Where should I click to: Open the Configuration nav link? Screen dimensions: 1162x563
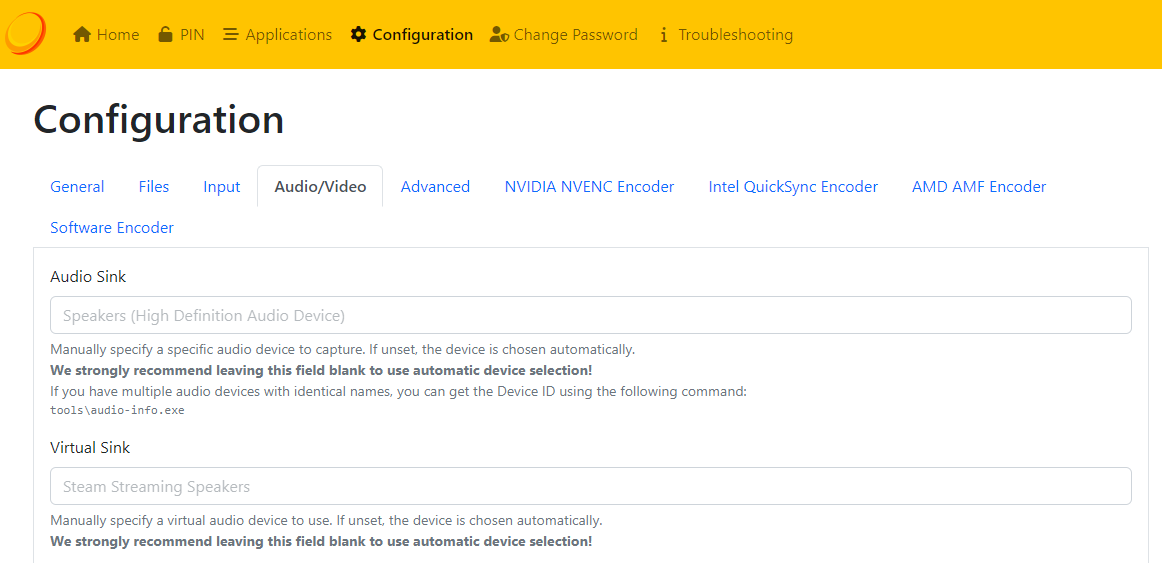pos(412,35)
